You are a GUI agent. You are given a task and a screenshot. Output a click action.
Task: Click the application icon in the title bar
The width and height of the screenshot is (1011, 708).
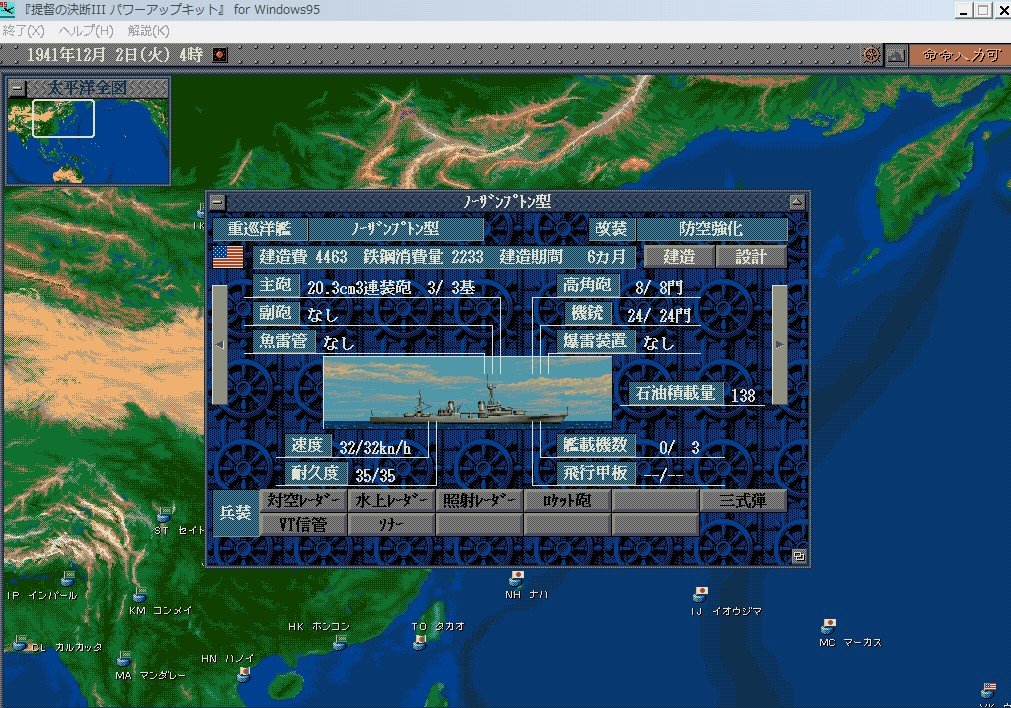point(8,9)
